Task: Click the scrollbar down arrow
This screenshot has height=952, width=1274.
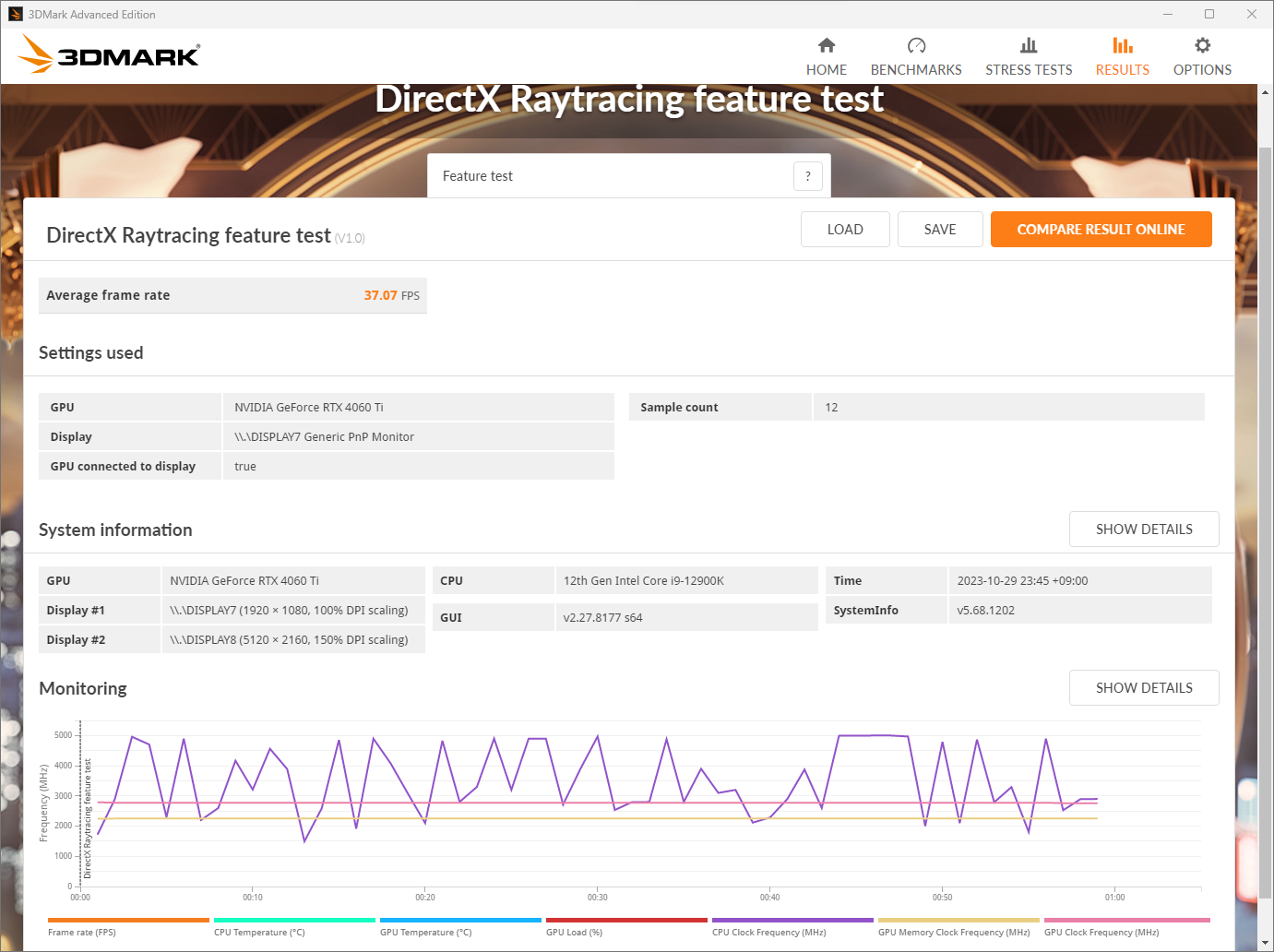Action: tap(1265, 943)
